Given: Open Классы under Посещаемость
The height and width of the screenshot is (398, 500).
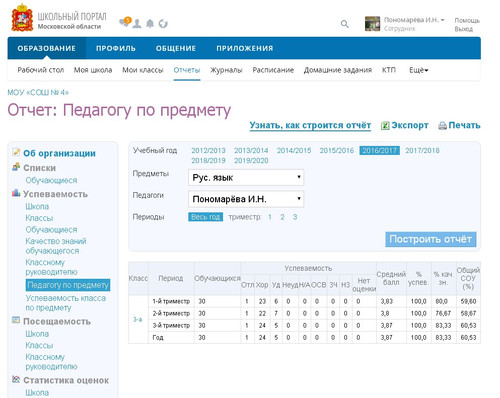Looking at the screenshot, I should point(39,345).
